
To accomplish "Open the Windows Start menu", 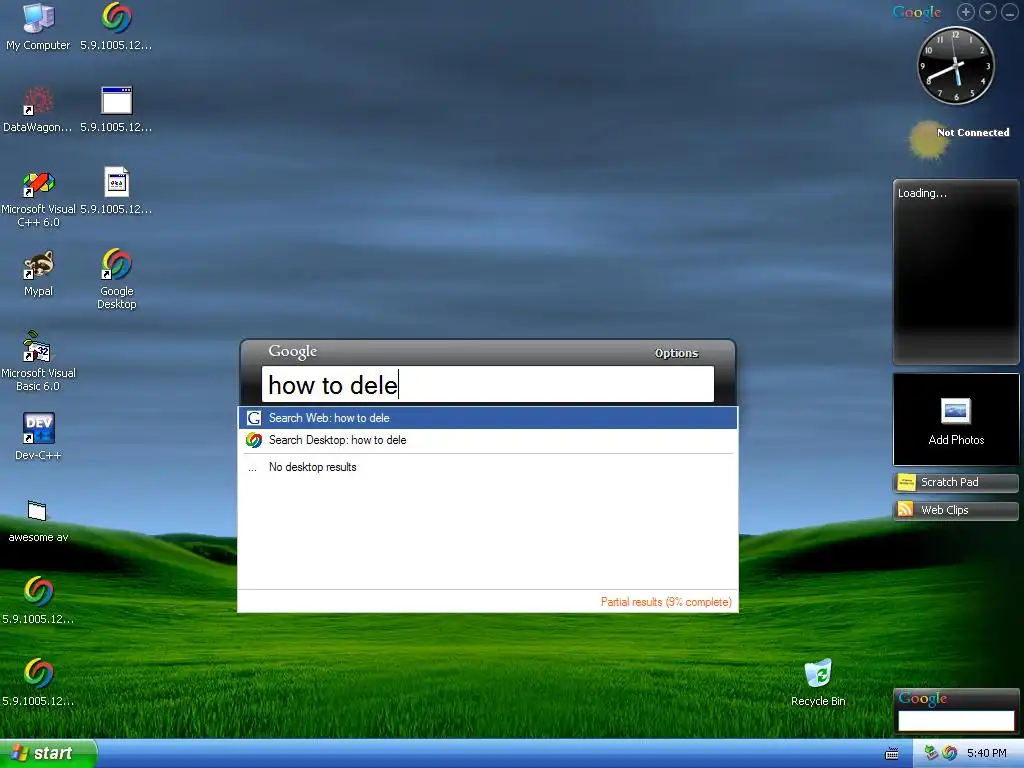I will (47, 753).
